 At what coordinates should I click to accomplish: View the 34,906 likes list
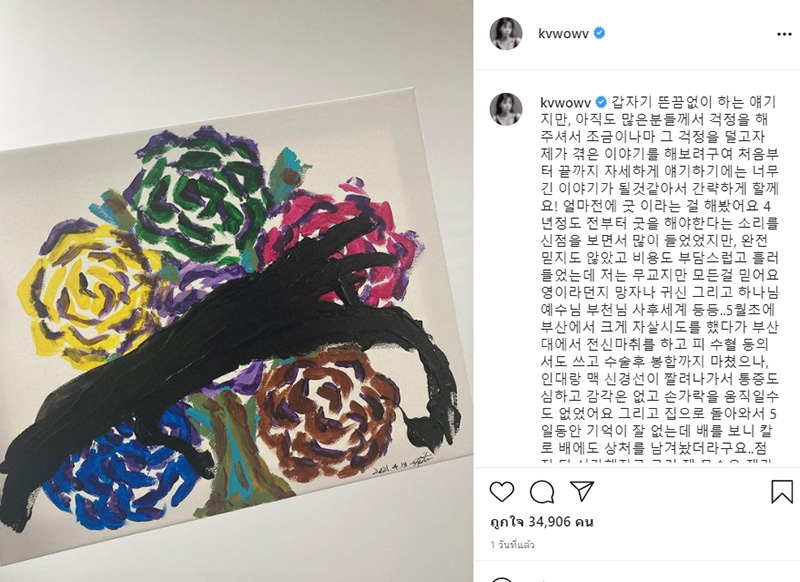coord(541,522)
